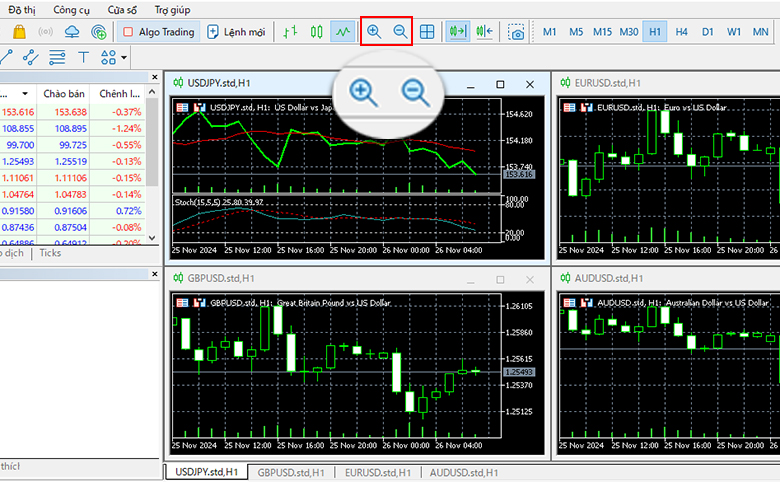Click one-click trading icon in USDJPY chart
Viewport: 780px width, 482px height.
coord(183,107)
